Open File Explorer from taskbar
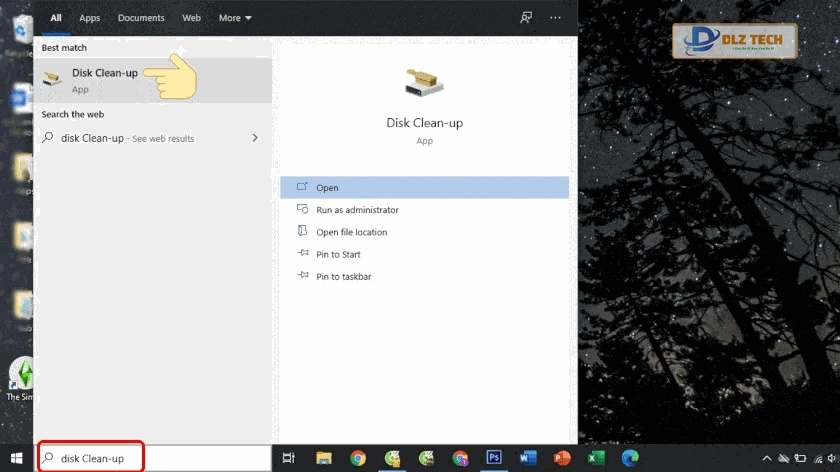This screenshot has height=472, width=840. pyautogui.click(x=324, y=458)
